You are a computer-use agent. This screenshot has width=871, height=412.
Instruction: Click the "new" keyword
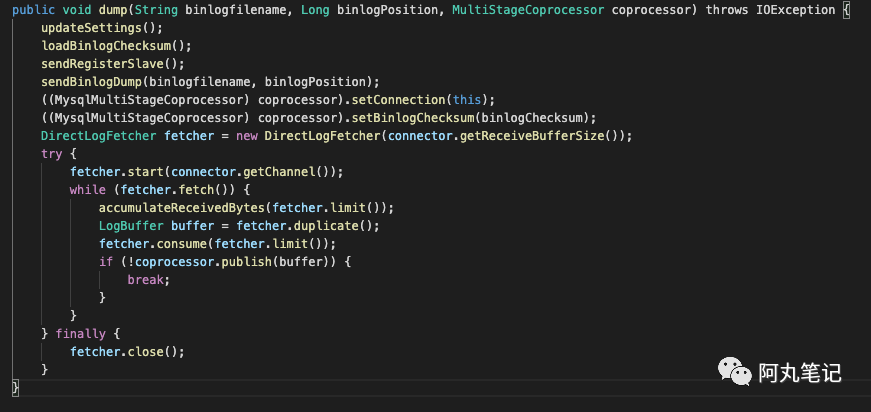[x=247, y=136]
